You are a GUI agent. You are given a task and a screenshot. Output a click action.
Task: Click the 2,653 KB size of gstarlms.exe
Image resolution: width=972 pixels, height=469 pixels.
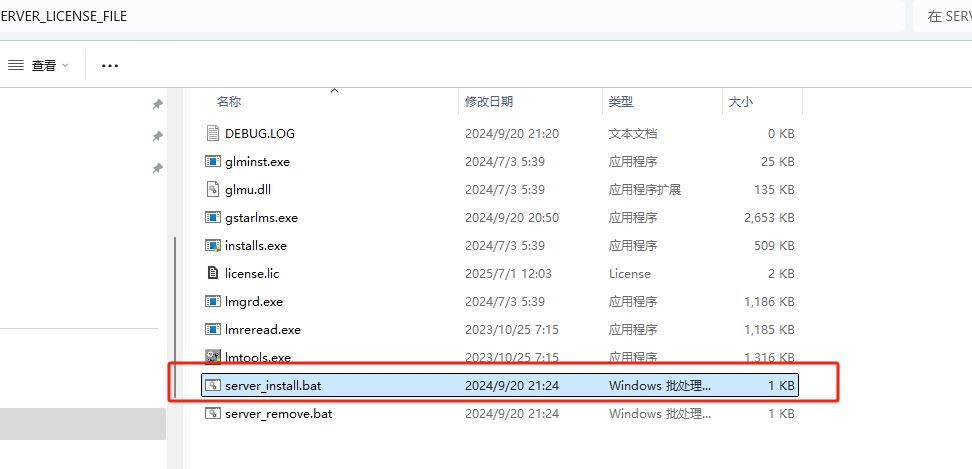(x=769, y=217)
